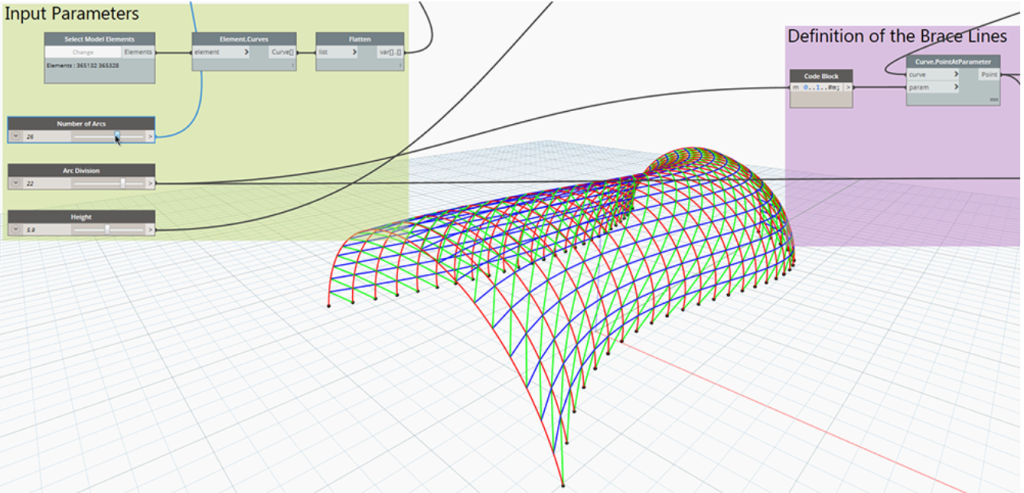Click the Number of Arcs slider thumb
The width and height of the screenshot is (1024, 493).
(118, 136)
